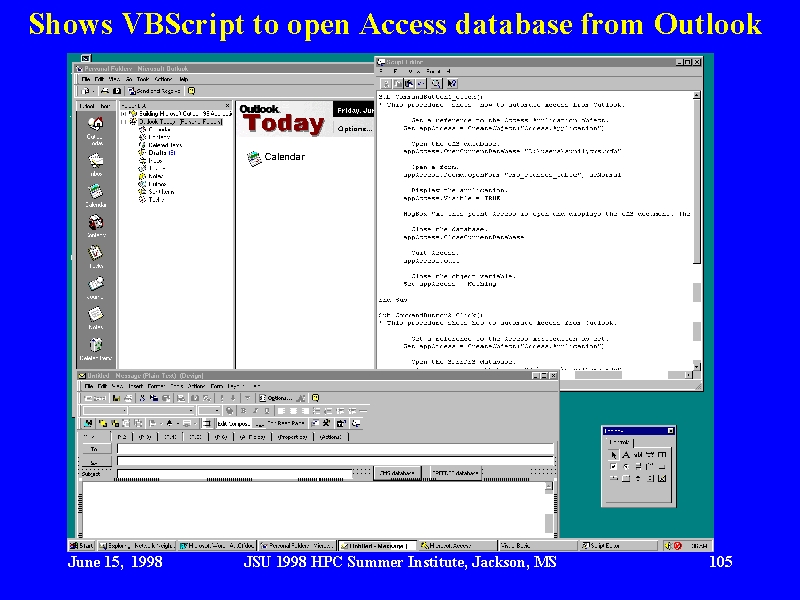Toggle Center alignment in message formatting toolbar
800x600 pixels.
coord(293,411)
